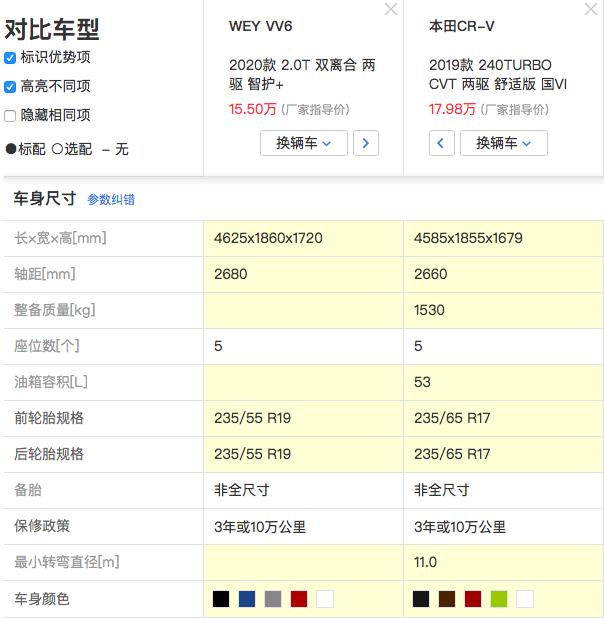Open WEY VV6 model title link
The width and height of the screenshot is (604, 618).
[x=261, y=26]
